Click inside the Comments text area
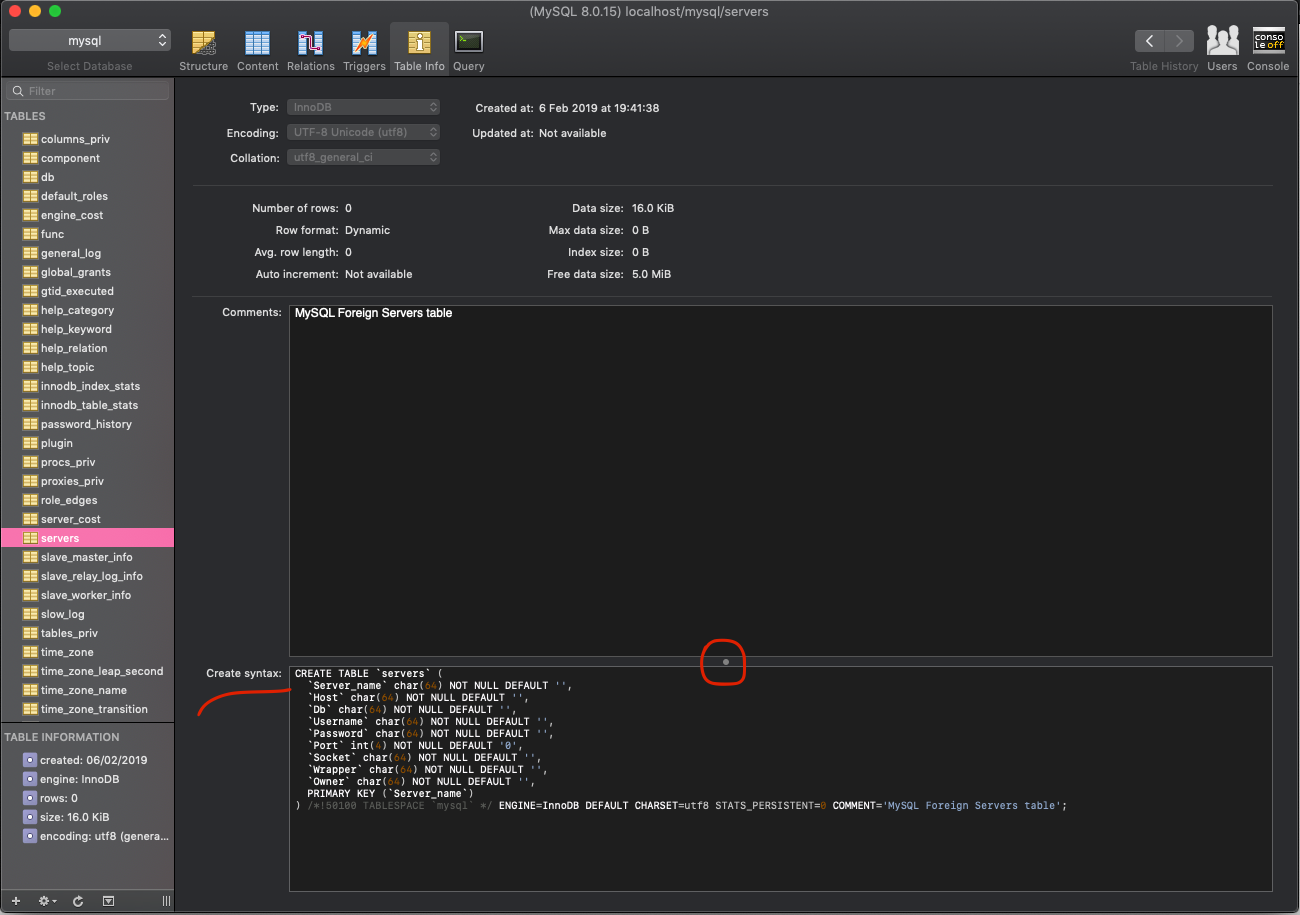1300x915 pixels. coord(700,450)
